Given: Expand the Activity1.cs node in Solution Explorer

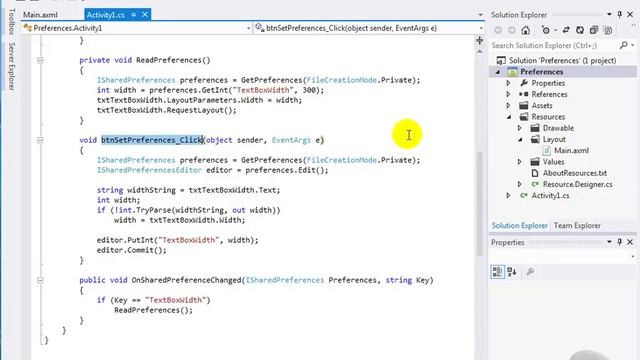Looking at the screenshot, I should tap(509, 196).
